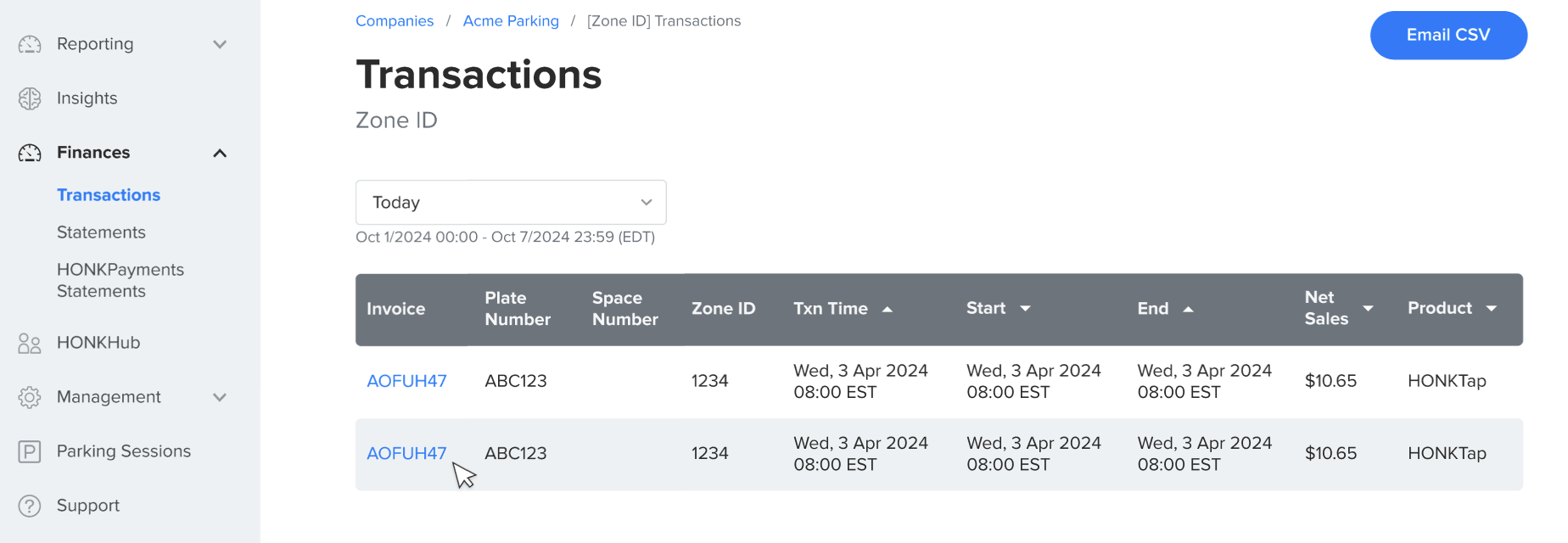Toggle the Start column sort order
The image size is (1568, 543).
click(1027, 309)
